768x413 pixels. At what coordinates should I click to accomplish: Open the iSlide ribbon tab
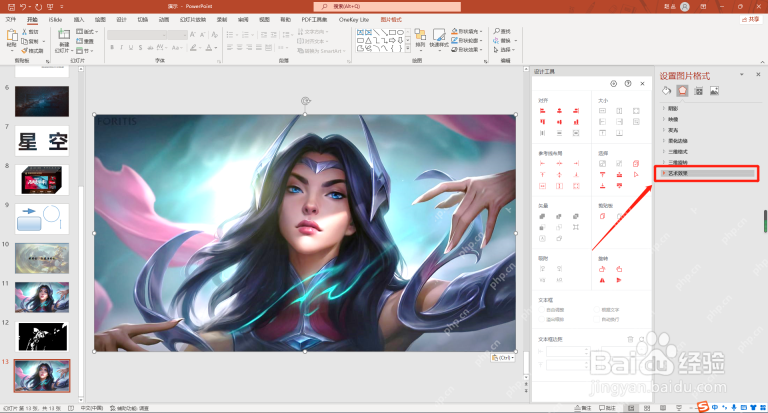tap(55, 20)
